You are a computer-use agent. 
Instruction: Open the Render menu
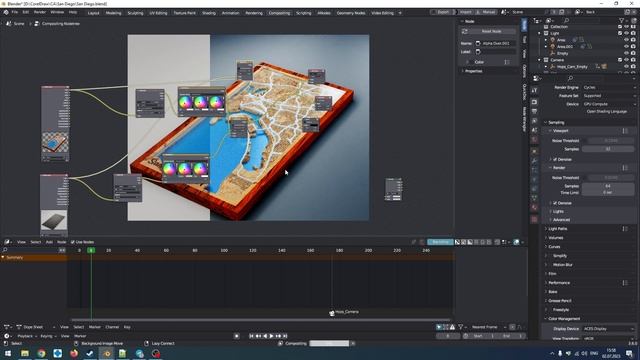point(40,12)
